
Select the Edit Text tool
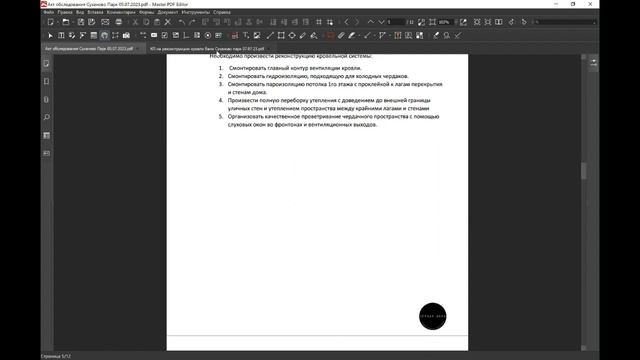point(61,36)
